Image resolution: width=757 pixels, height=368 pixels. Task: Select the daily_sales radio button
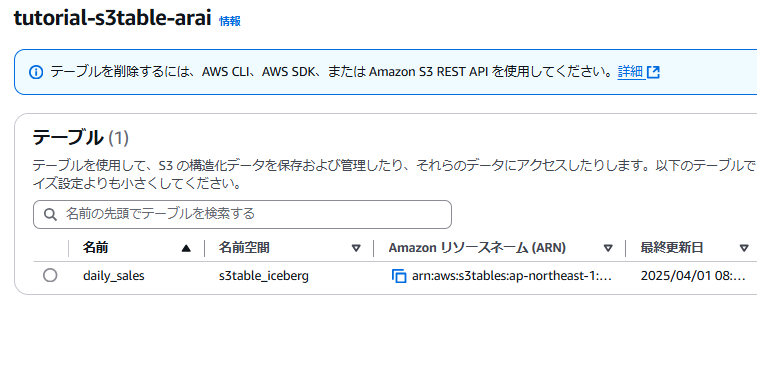click(x=50, y=276)
